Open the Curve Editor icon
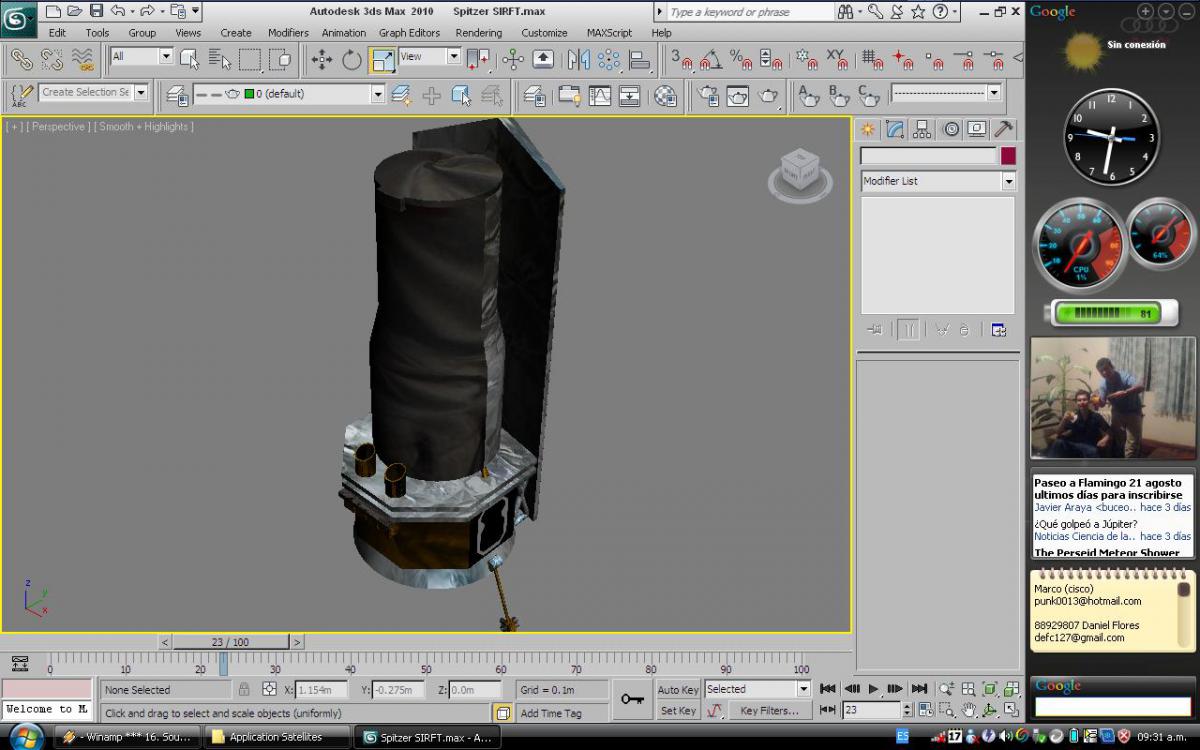Image resolution: width=1200 pixels, height=750 pixels. tap(600, 96)
